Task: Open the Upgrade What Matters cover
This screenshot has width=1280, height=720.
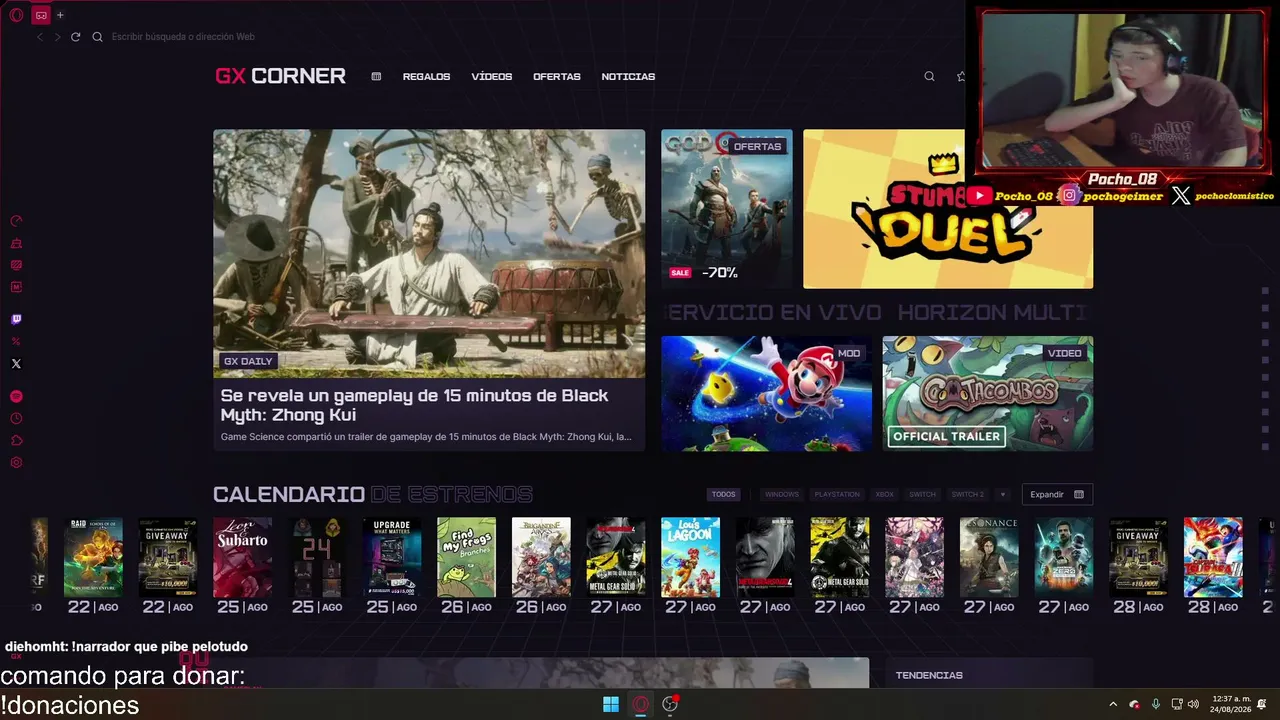Action: pos(392,557)
